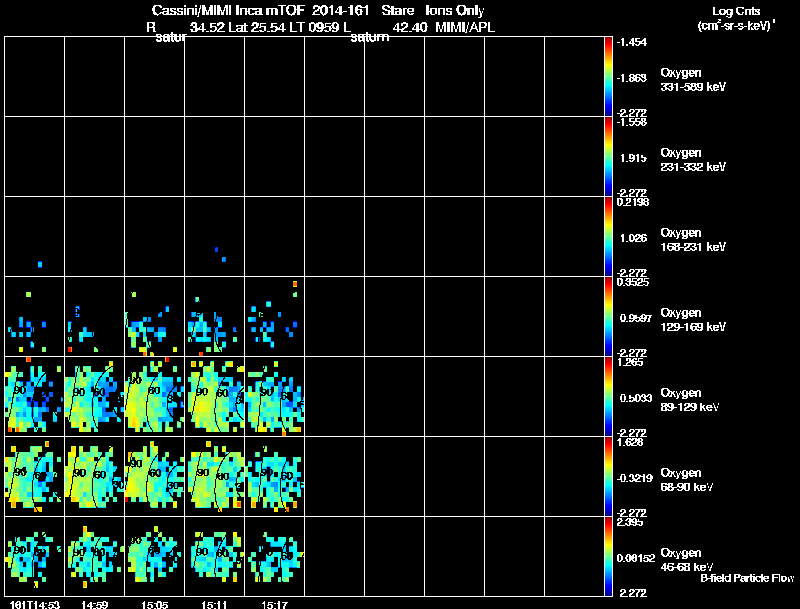The width and height of the screenshot is (800, 609).
Task: Click the '-1.454' scale maximum value
Action: [632, 42]
